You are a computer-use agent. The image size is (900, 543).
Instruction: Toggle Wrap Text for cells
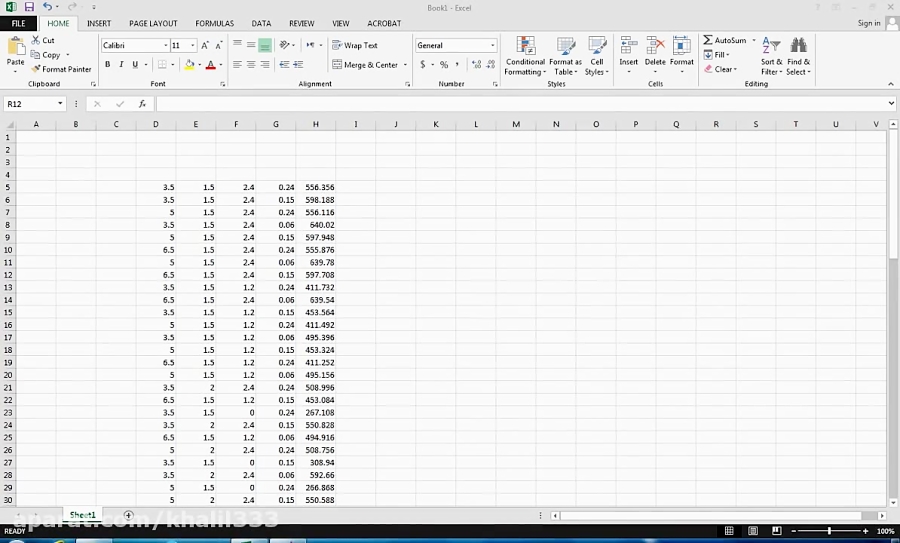pos(355,45)
